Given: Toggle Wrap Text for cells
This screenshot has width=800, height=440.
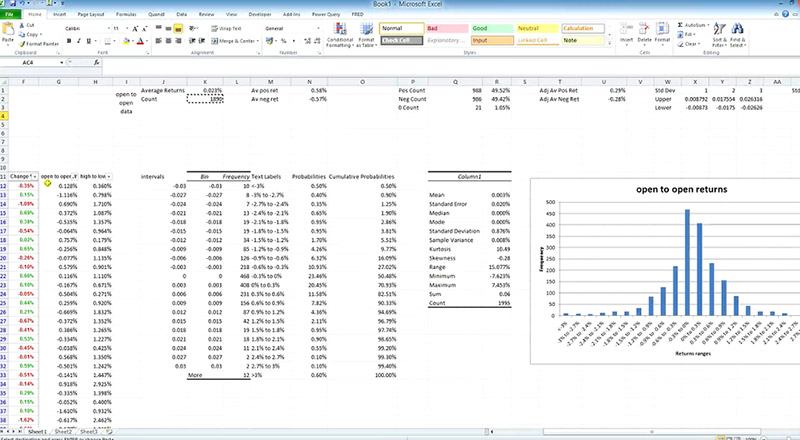Looking at the screenshot, I should (227, 29).
